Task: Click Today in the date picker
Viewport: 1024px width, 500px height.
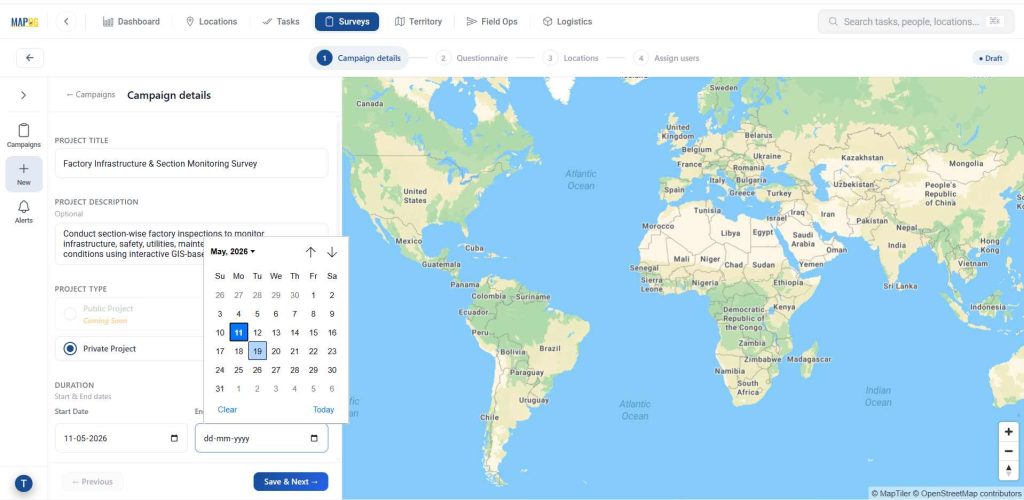Action: 323,410
